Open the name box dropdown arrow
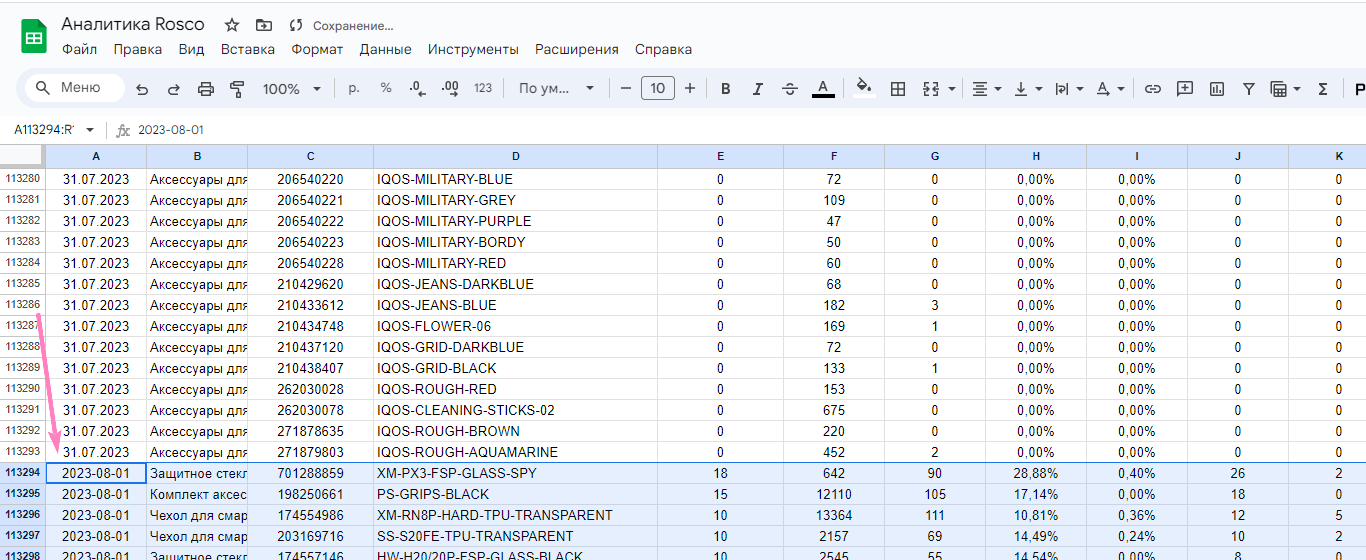 (x=90, y=130)
